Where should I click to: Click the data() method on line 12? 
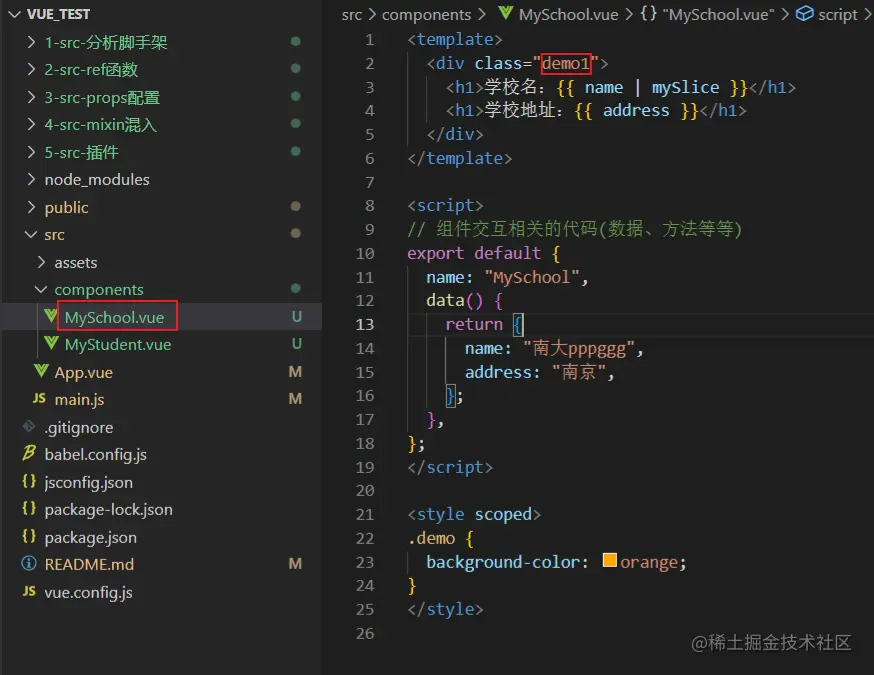455,301
